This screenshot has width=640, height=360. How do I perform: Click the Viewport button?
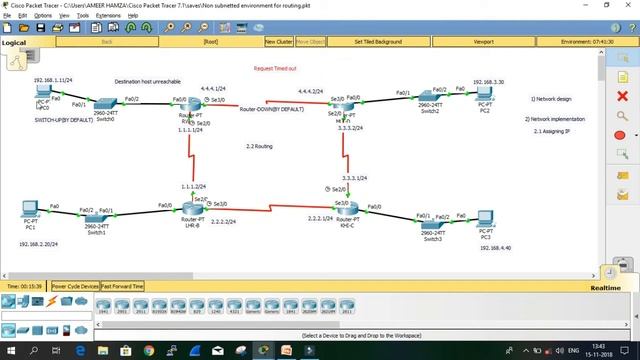pos(484,42)
